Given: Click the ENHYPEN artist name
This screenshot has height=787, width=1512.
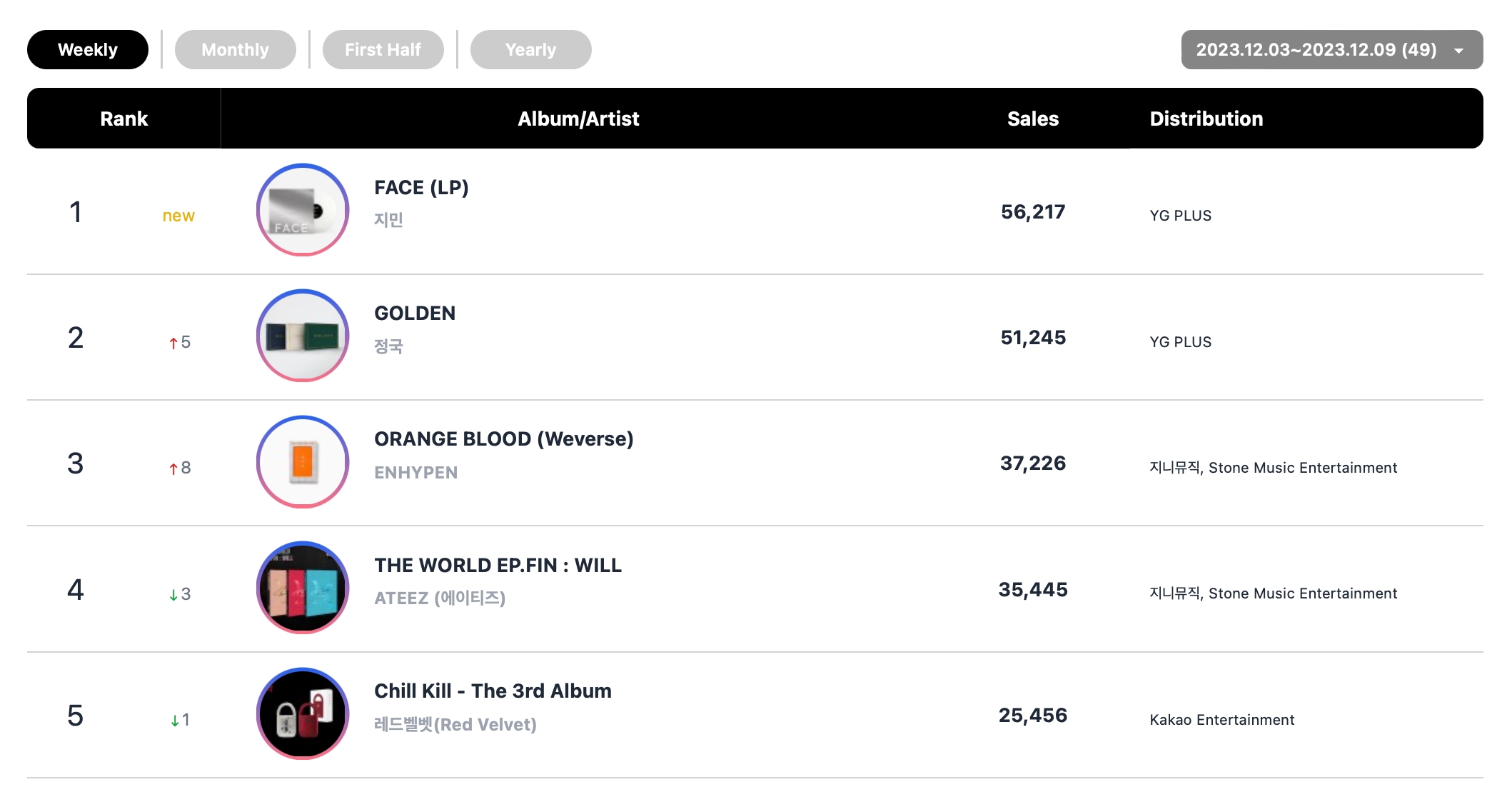Looking at the screenshot, I should tap(415, 473).
